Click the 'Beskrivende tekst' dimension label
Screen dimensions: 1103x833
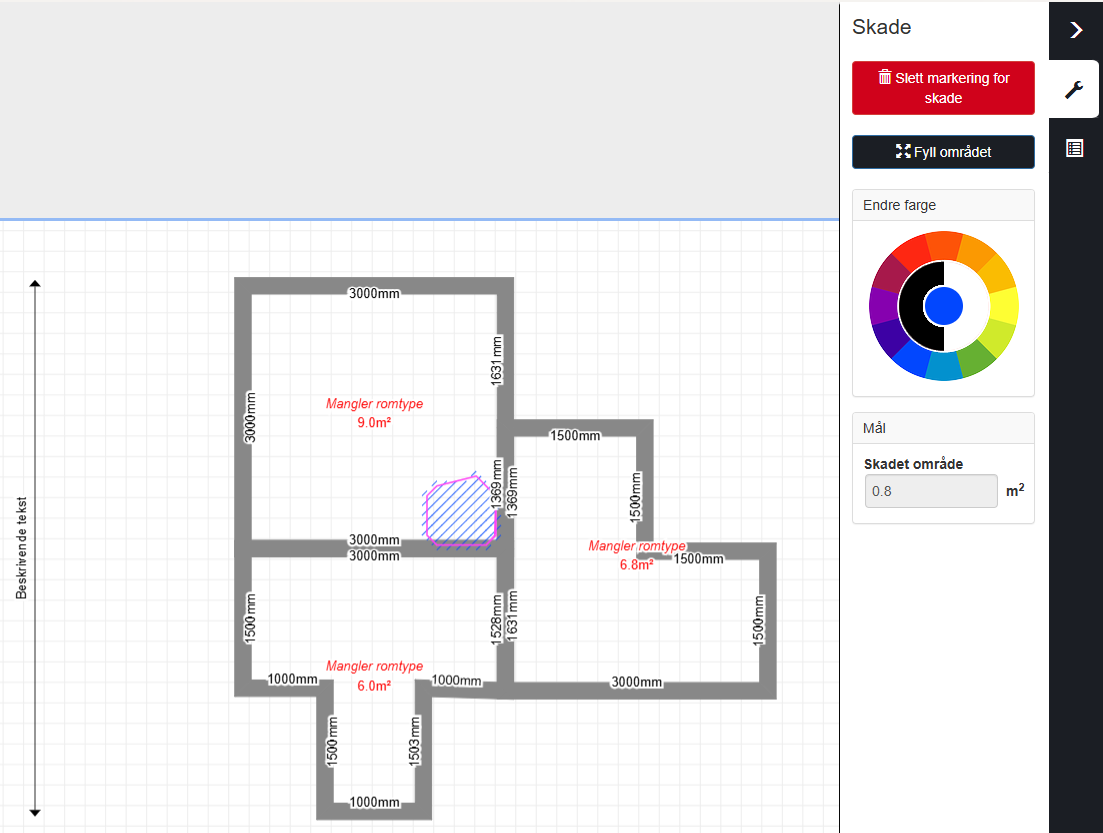21,548
